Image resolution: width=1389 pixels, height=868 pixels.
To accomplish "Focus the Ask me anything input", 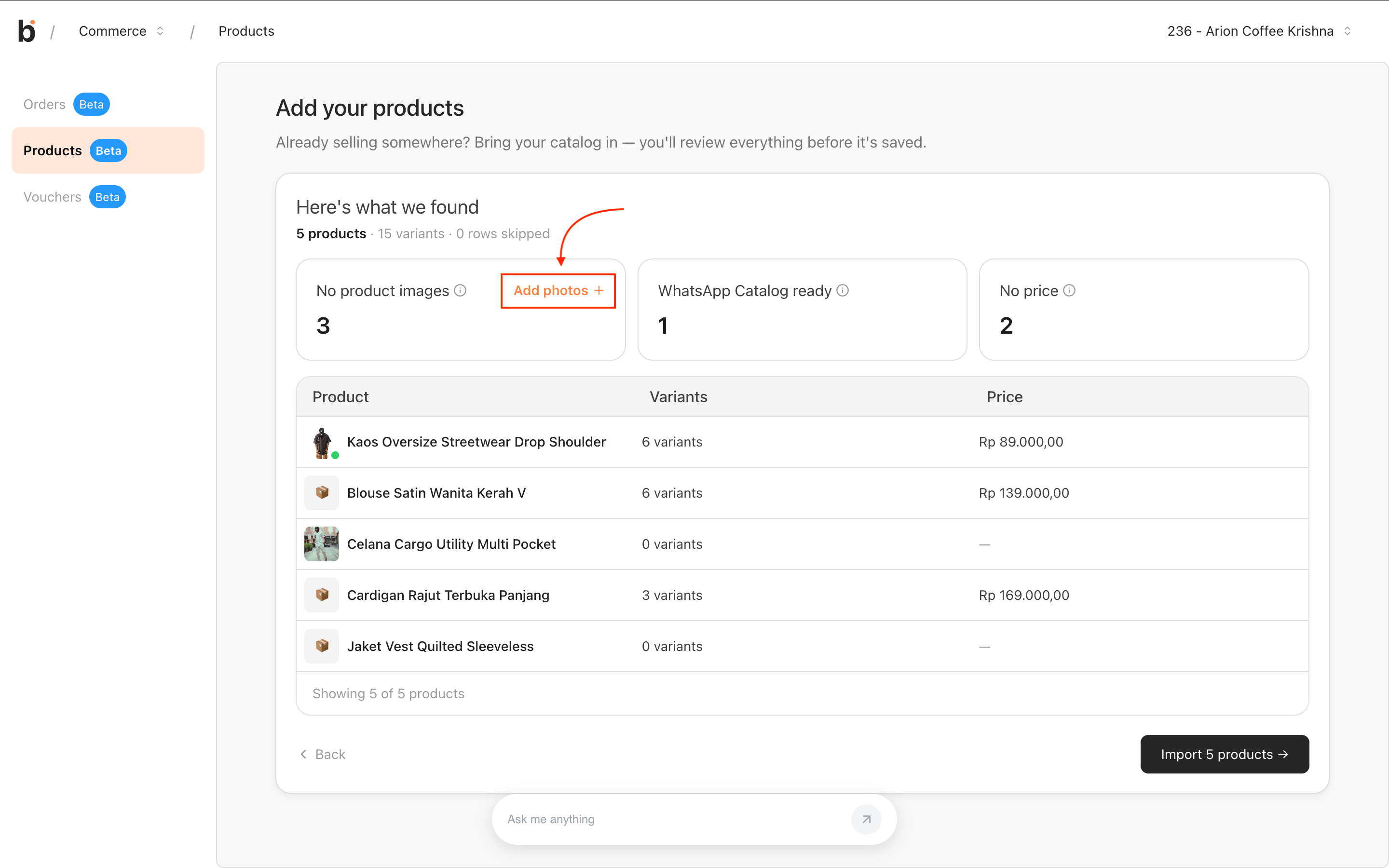I will coord(674,819).
